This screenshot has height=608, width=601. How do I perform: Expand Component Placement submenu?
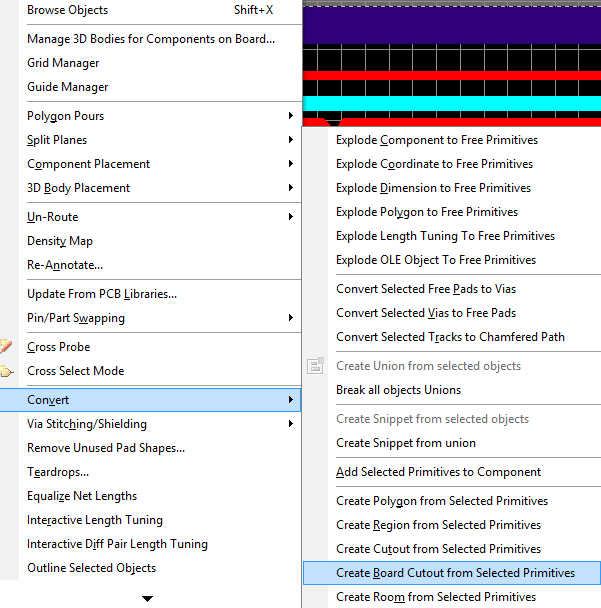[x=150, y=164]
